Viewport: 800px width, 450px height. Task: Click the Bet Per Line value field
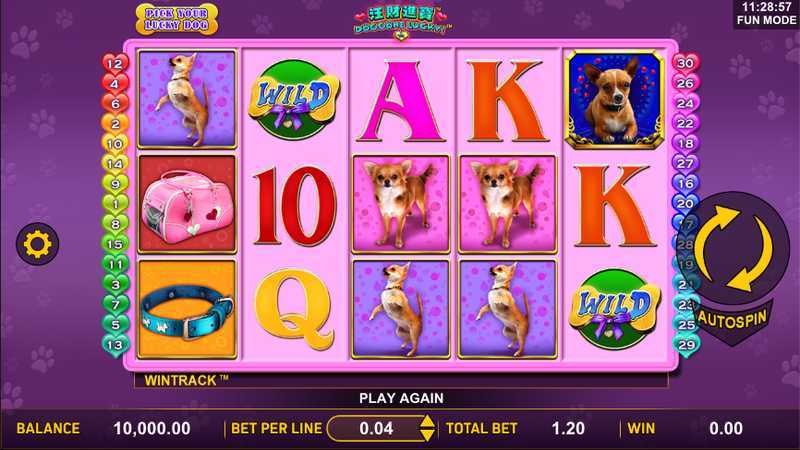[376, 429]
